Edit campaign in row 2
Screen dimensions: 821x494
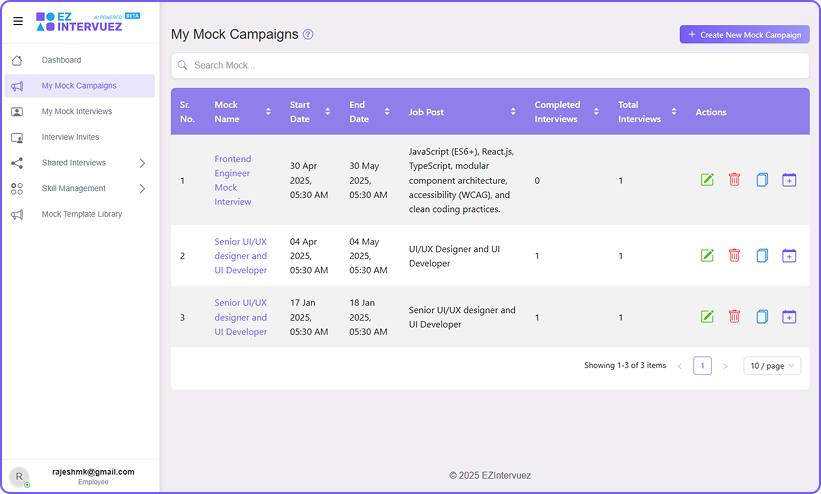[707, 256]
